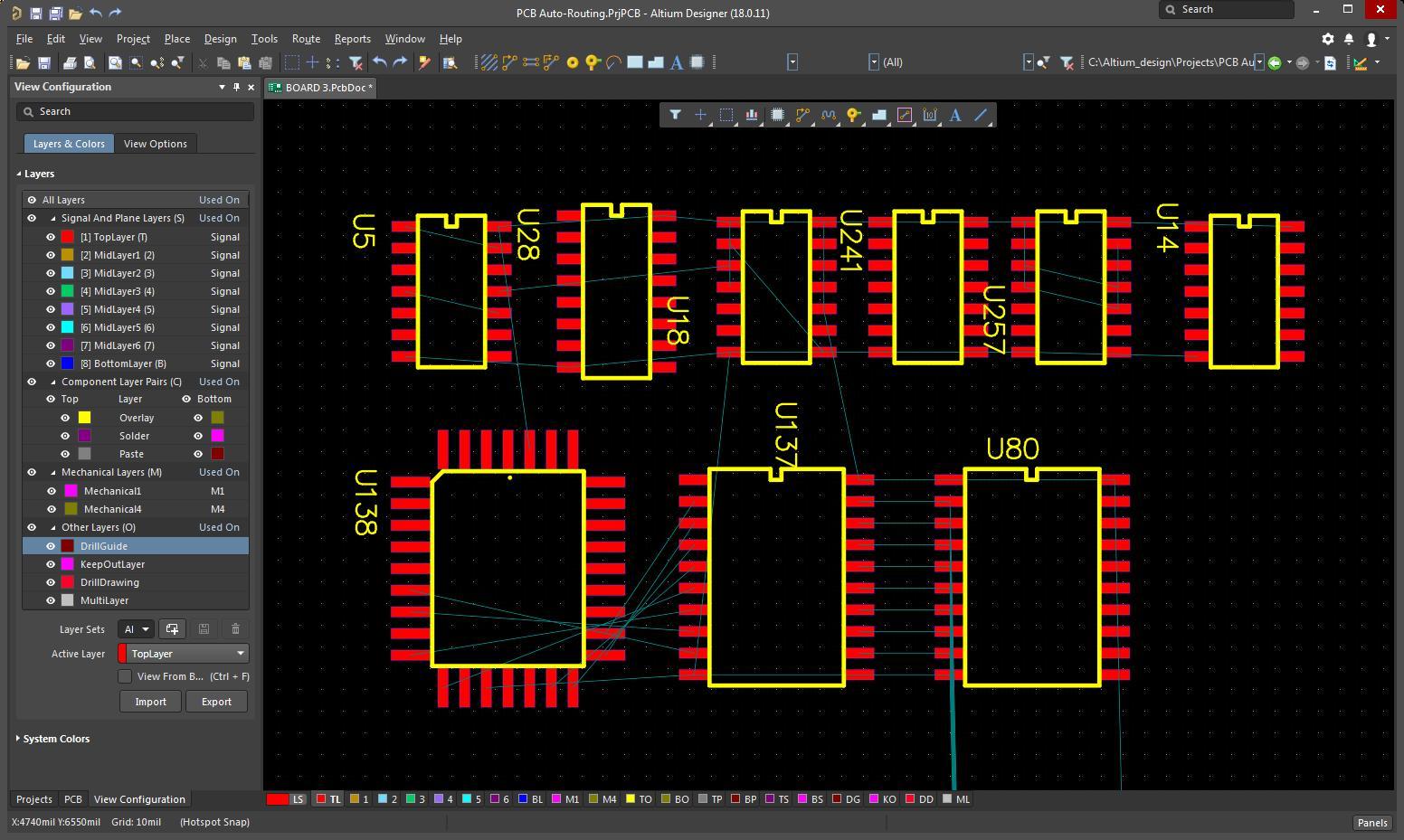The image size is (1404, 840).
Task: Expand the System Colors section
Action: tap(53, 739)
